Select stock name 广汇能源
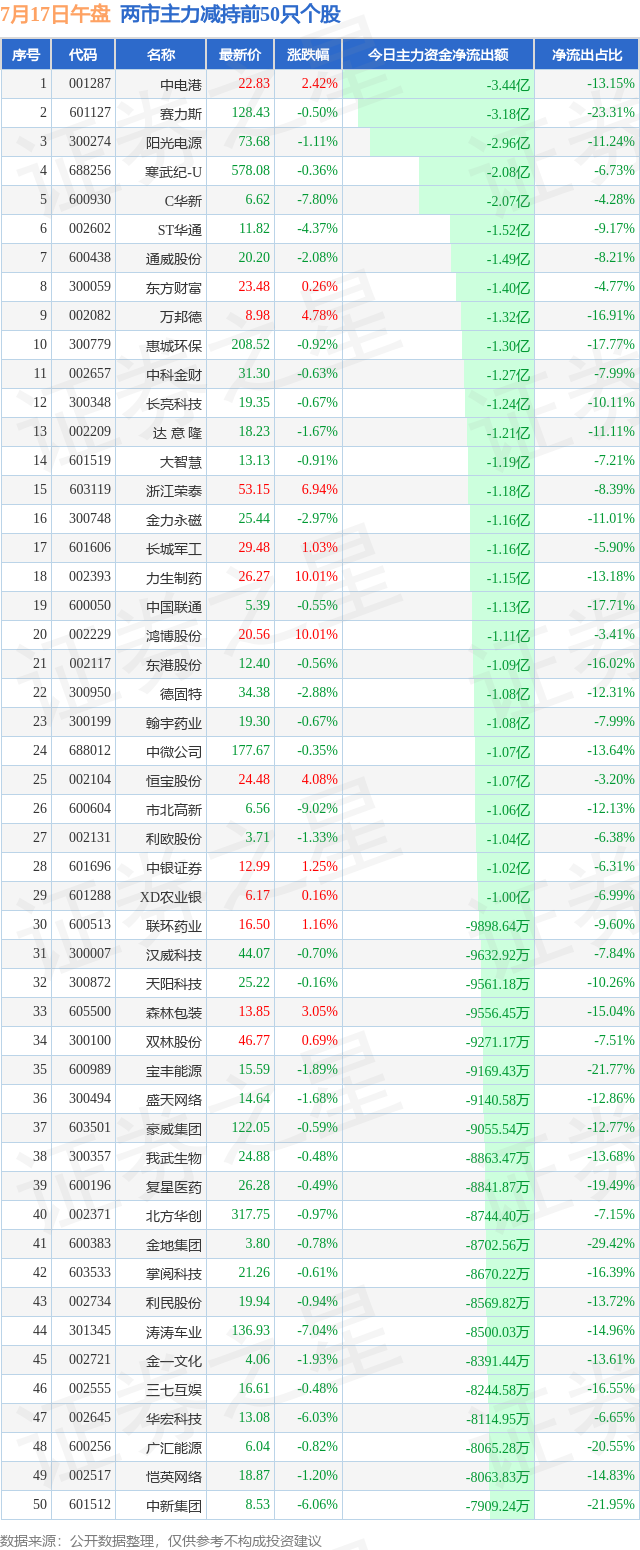 [174, 1447]
